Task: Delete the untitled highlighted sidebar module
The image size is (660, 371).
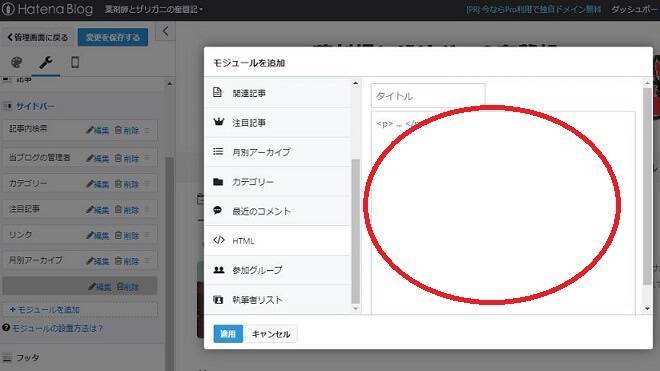Action: [128, 287]
